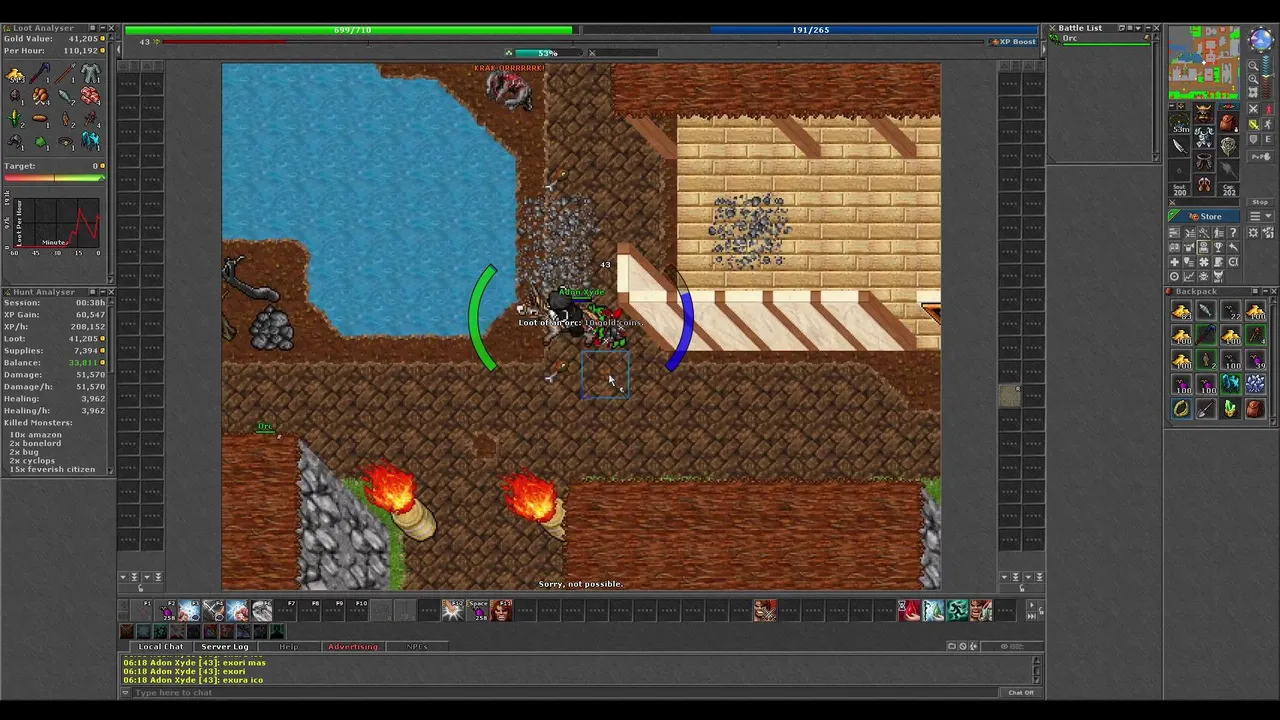Image resolution: width=1280 pixels, height=720 pixels.
Task: Select the boots equipment slot
Action: (1204, 184)
